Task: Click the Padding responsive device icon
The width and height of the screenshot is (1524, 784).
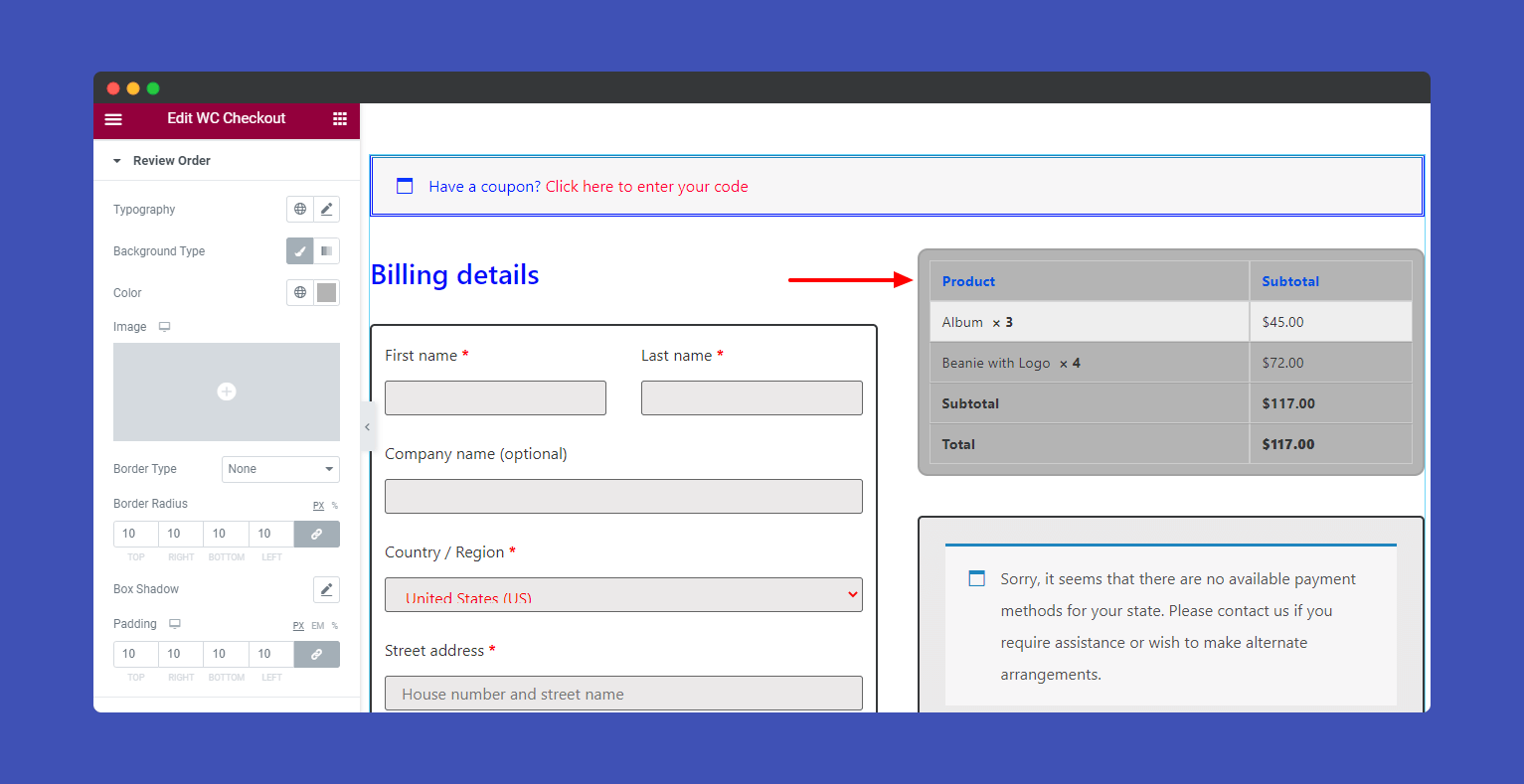Action: [175, 624]
